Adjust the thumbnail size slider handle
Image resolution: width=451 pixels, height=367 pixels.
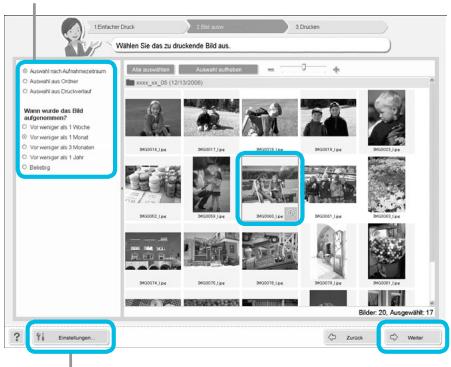click(304, 67)
